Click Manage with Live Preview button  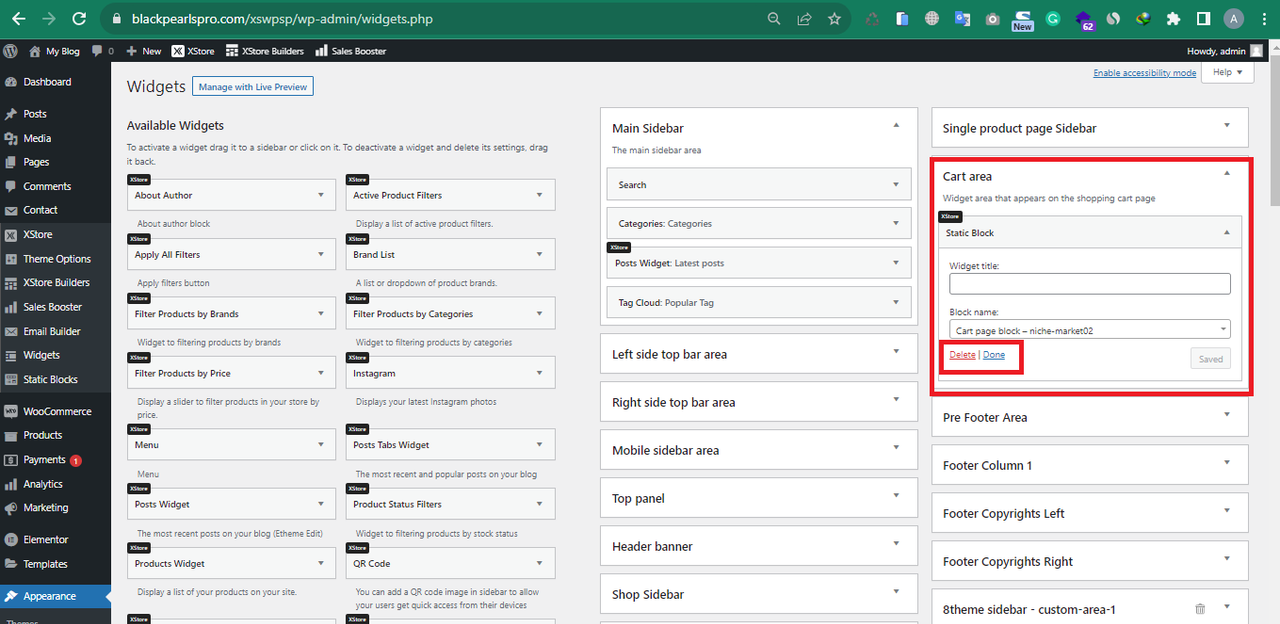point(253,87)
